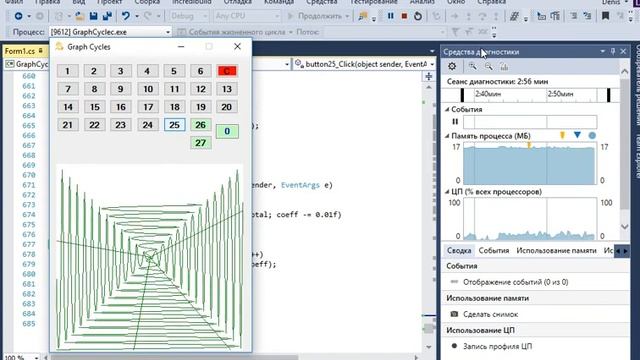This screenshot has width=640, height=360.
Task: Save the current file with the floppy icon
Action: [x=93, y=16]
